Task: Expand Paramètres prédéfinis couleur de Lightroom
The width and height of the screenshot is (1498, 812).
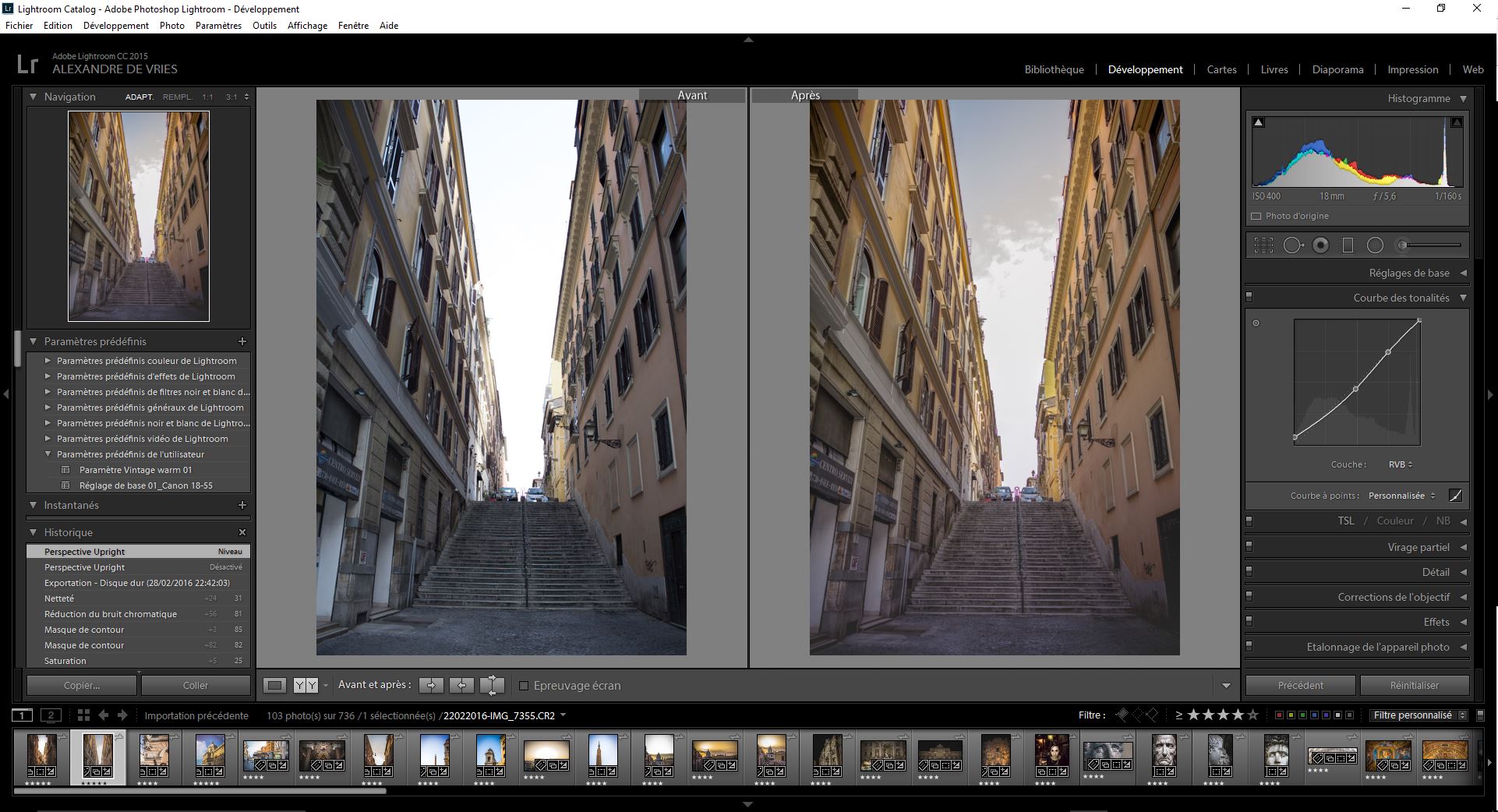Action: click(48, 361)
